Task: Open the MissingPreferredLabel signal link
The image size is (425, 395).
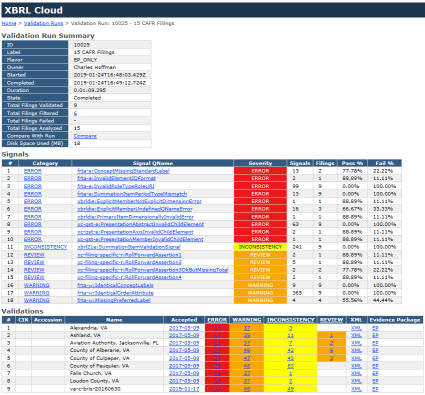Action: 114,300
